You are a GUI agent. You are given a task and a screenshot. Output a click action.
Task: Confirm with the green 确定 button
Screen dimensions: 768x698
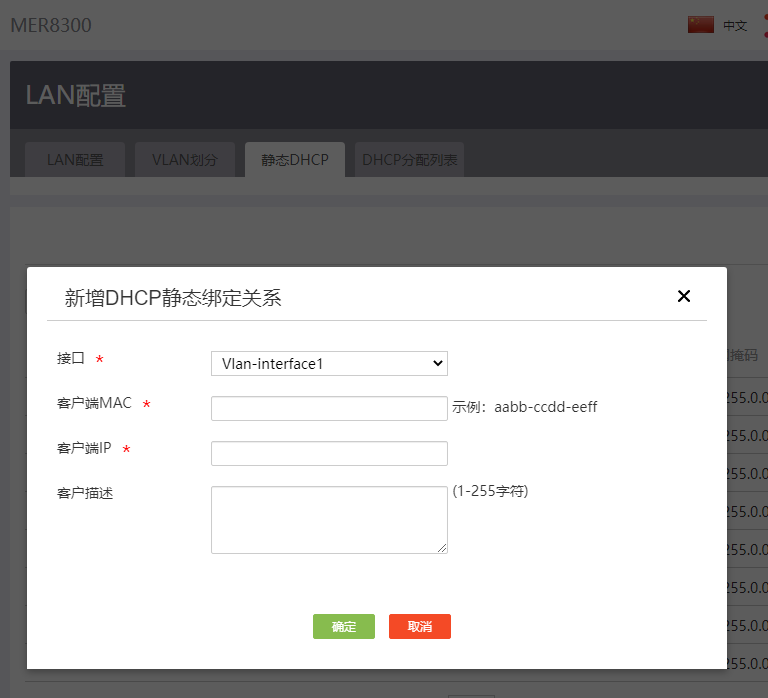(344, 626)
